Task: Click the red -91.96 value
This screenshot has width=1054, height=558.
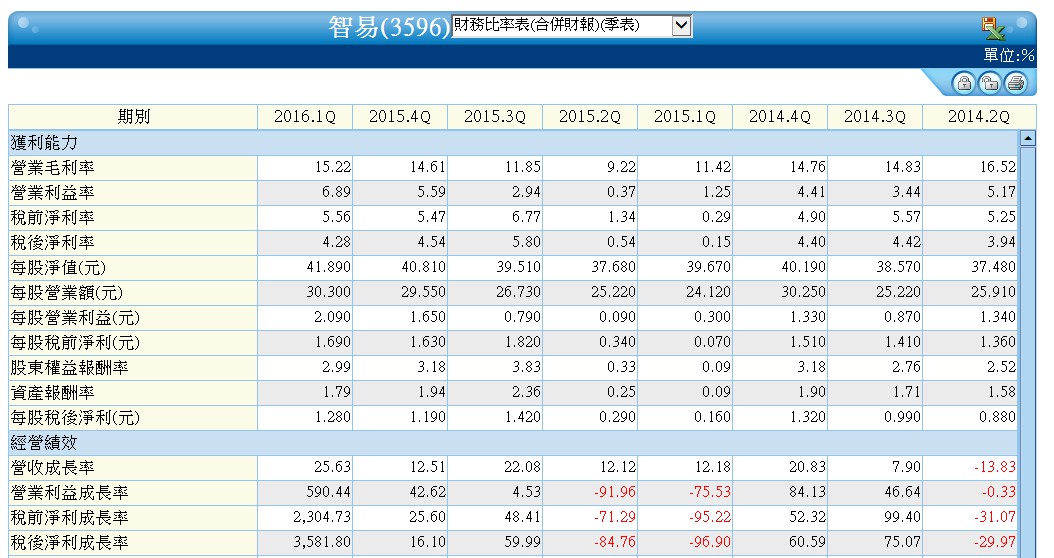Action: tap(615, 492)
